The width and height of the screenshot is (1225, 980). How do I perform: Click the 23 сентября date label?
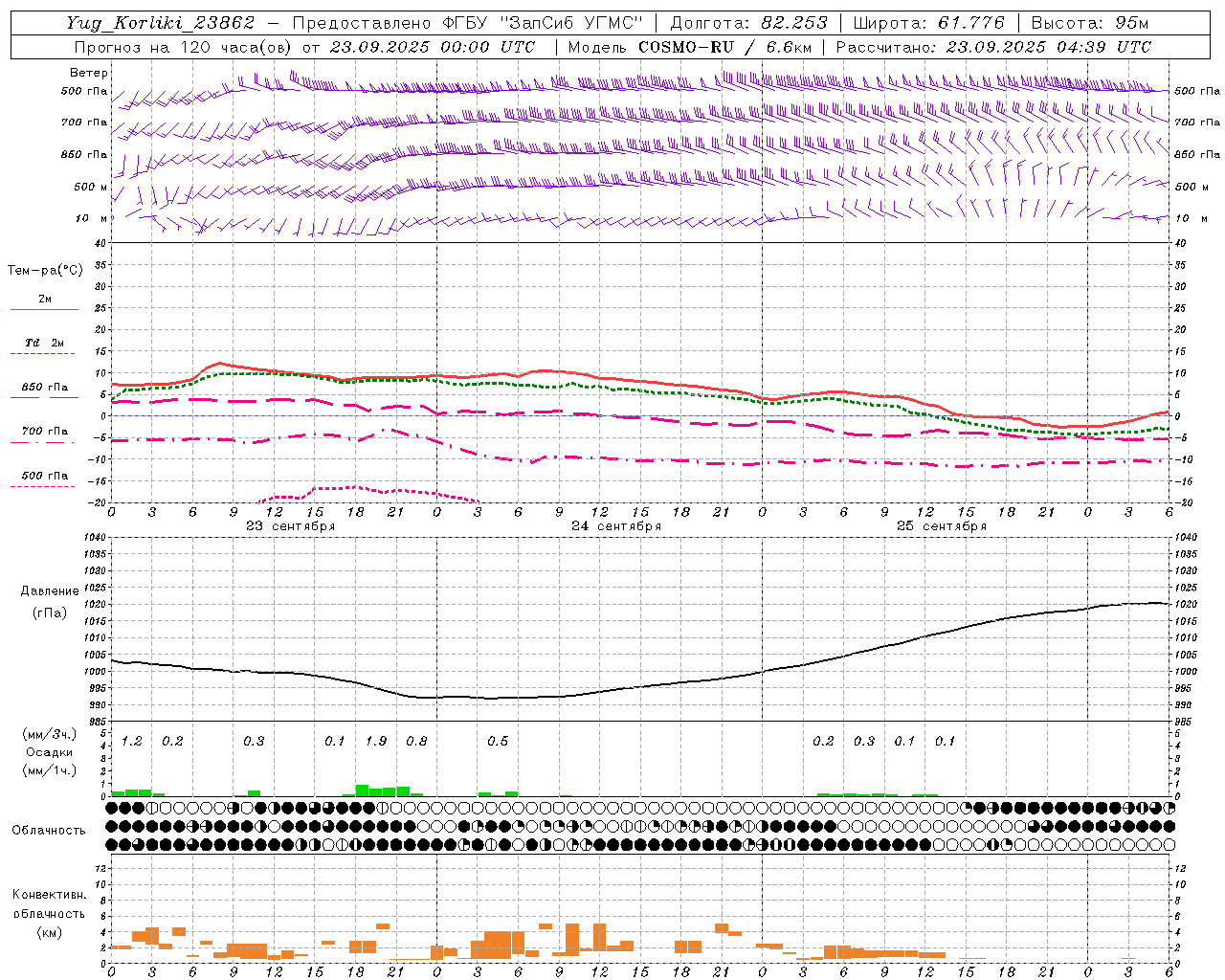[290, 526]
